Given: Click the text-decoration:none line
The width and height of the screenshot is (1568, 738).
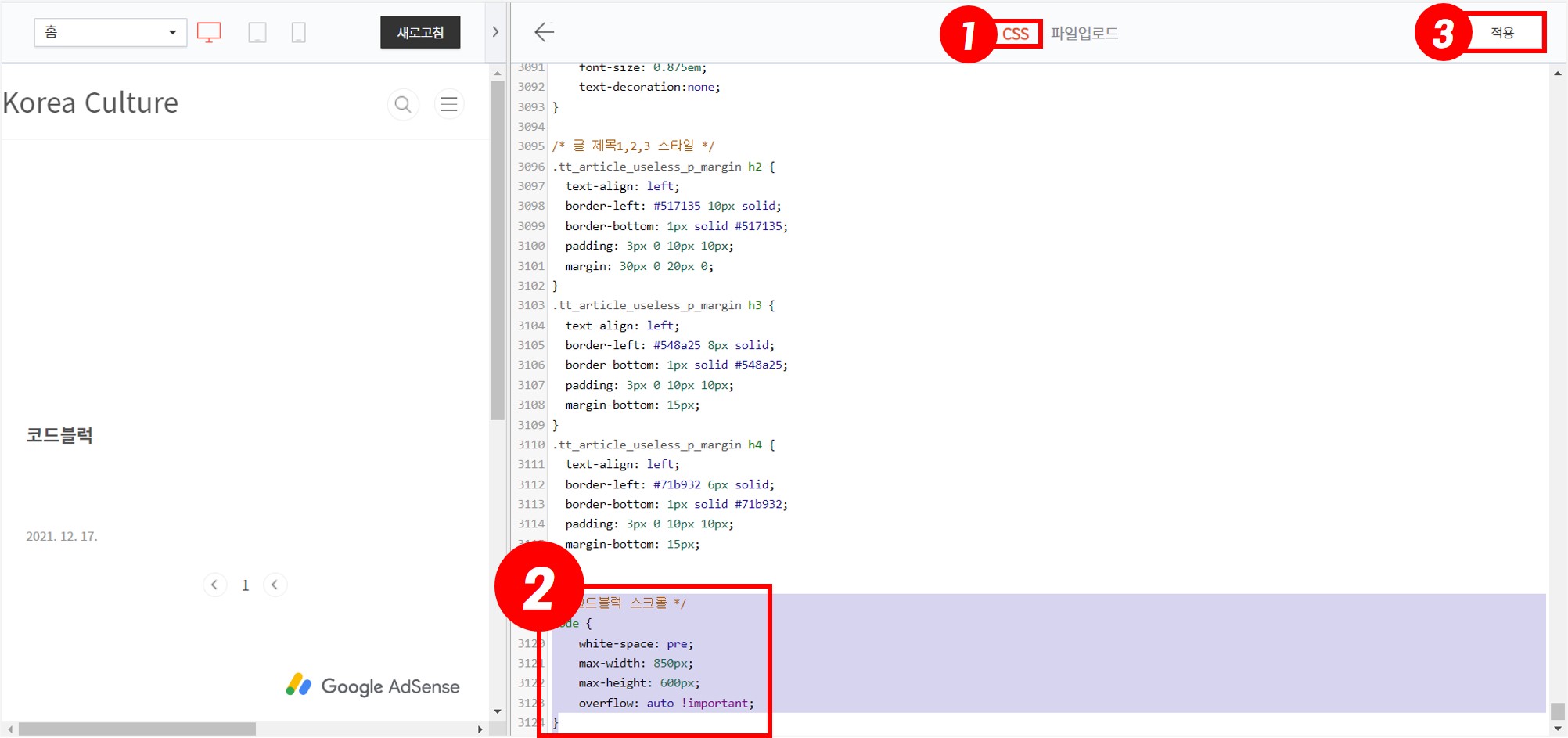Looking at the screenshot, I should point(649,87).
